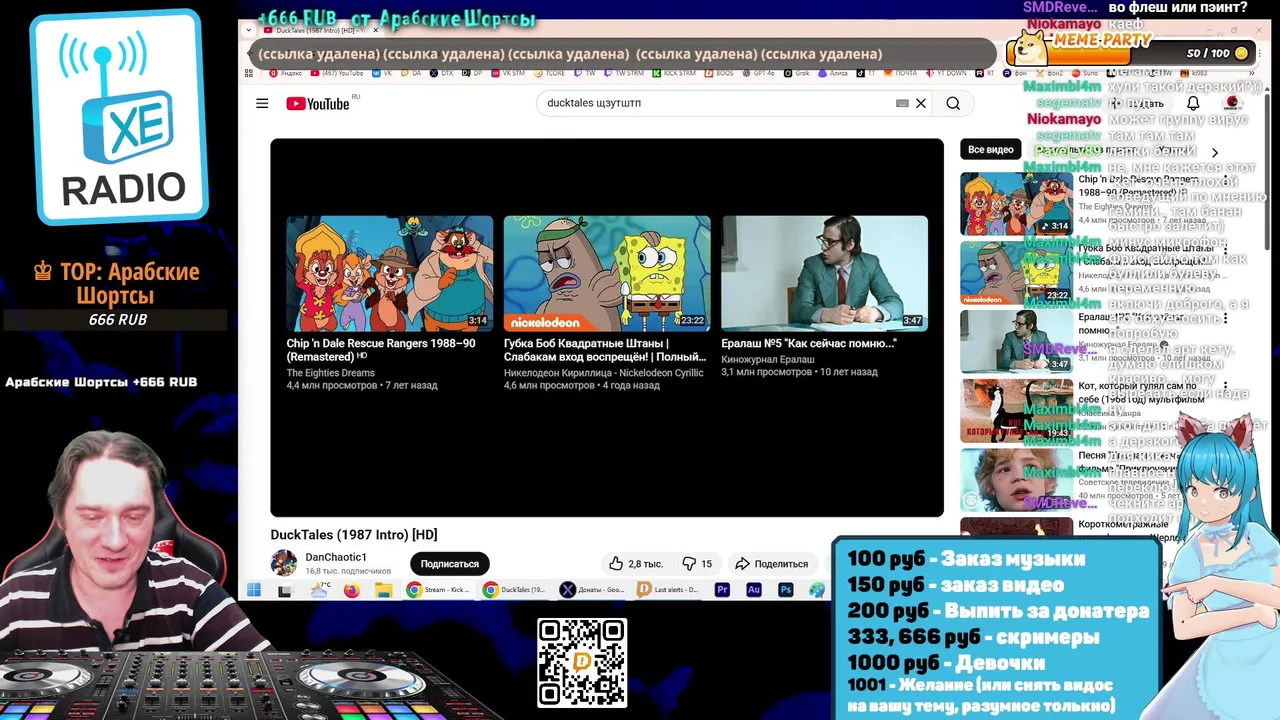1280x720 pixels.
Task: Open Киножурнал Ералаш channel text in endscreen
Action: [x=768, y=359]
